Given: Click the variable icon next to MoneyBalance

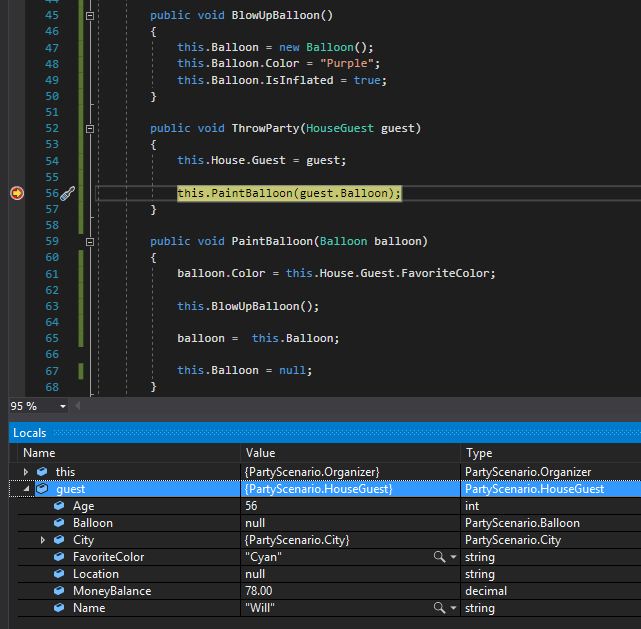Looking at the screenshot, I should [x=59, y=591].
